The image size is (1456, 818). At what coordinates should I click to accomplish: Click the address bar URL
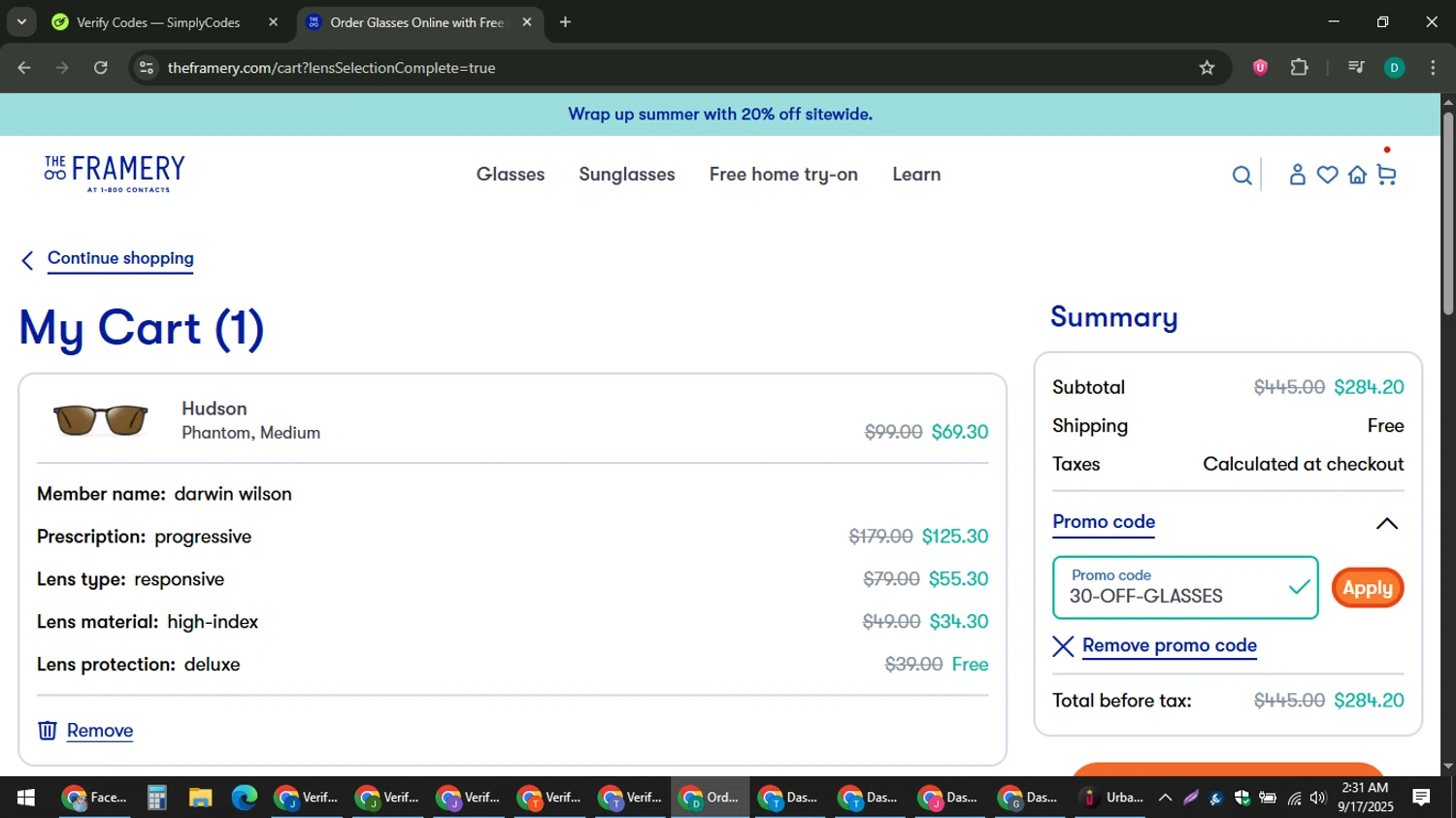click(331, 68)
